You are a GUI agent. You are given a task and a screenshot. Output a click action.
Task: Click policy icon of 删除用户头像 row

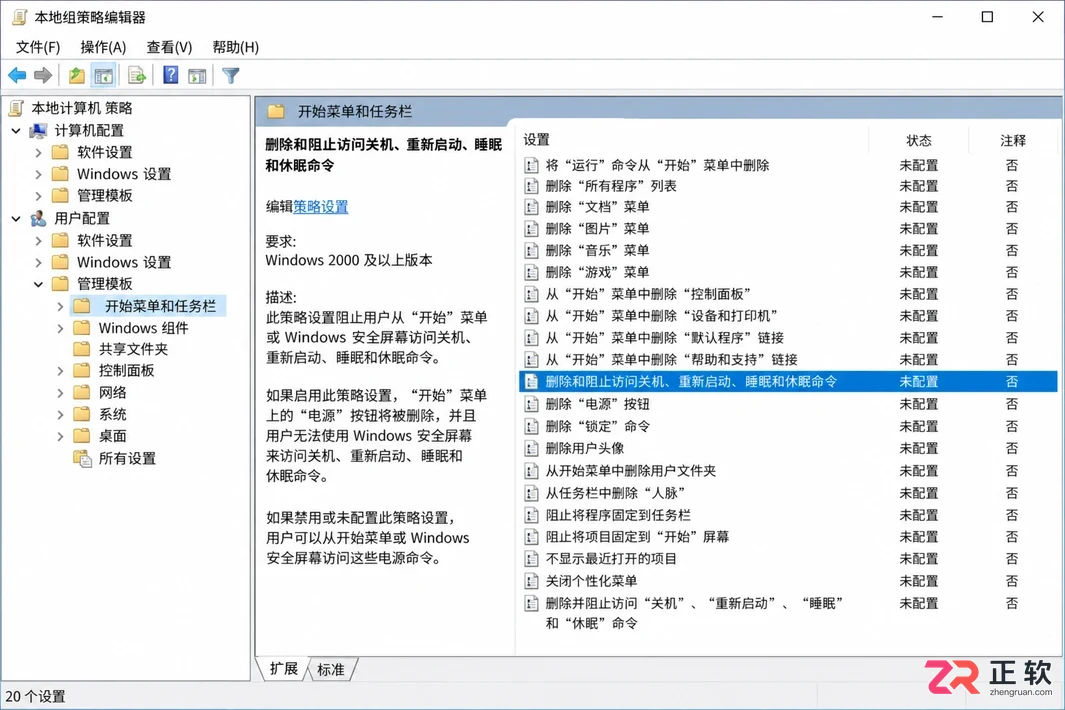click(531, 448)
